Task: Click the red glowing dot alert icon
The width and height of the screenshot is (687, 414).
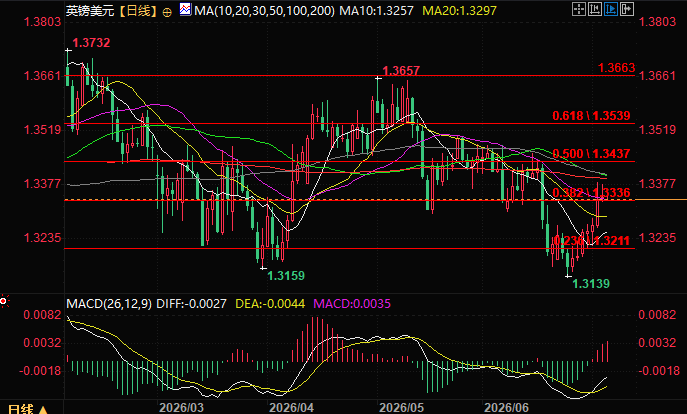Action: tap(4, 301)
